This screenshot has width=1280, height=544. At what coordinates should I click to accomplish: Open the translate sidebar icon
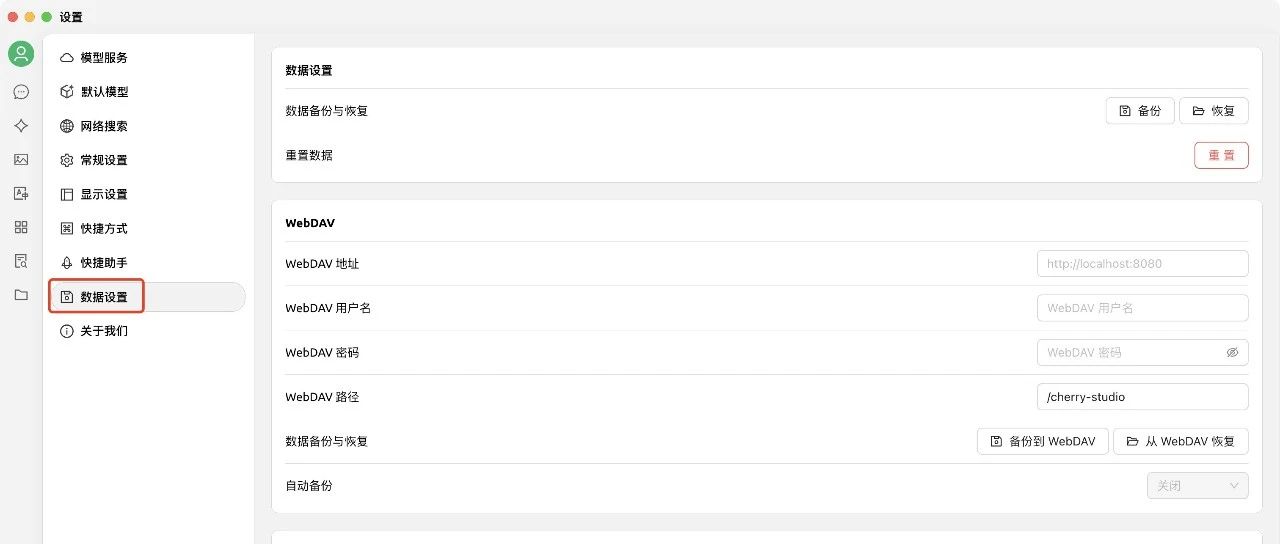pos(21,194)
